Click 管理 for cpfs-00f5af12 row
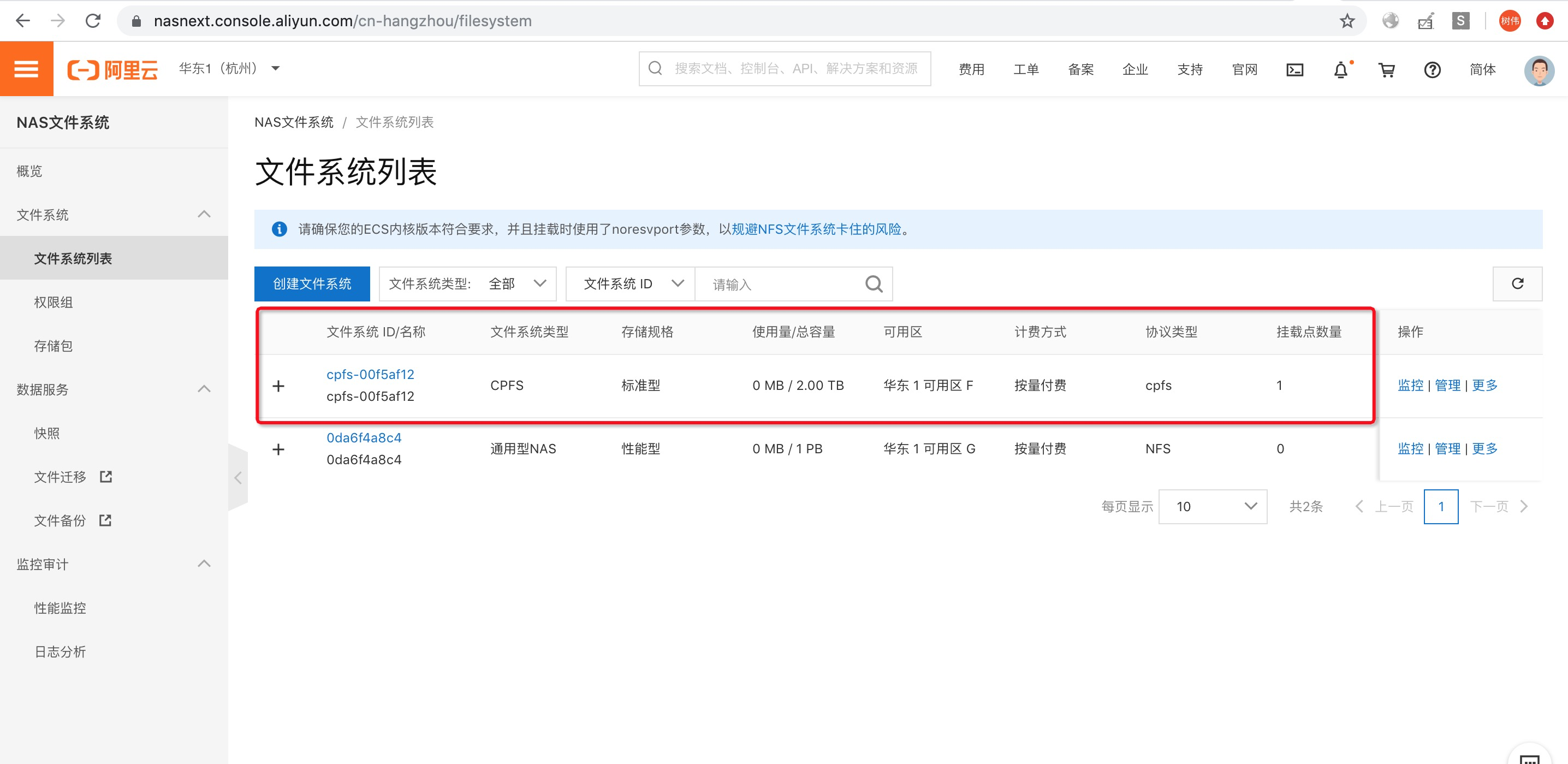This screenshot has height=764, width=1568. 1447,386
